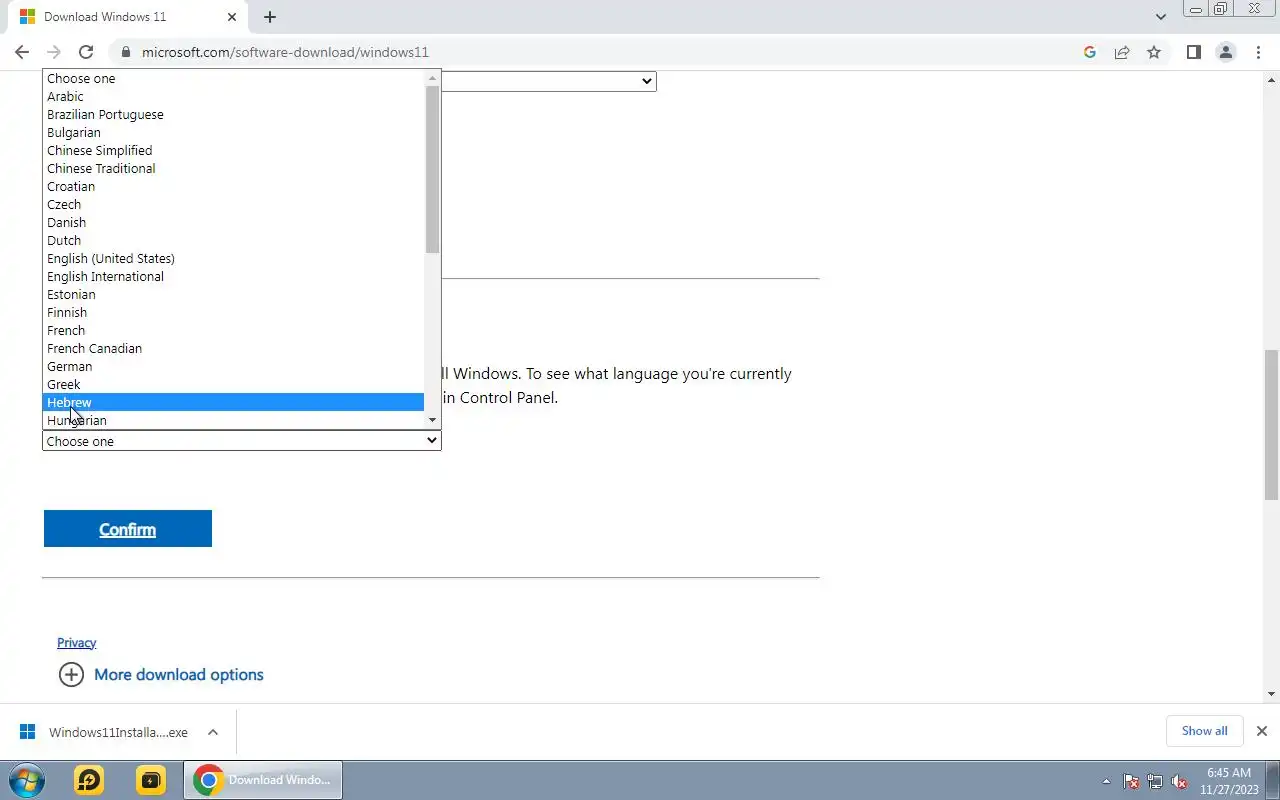Open the downloaded Windows11Installa...exe file
The width and height of the screenshot is (1280, 800).
click(x=104, y=732)
